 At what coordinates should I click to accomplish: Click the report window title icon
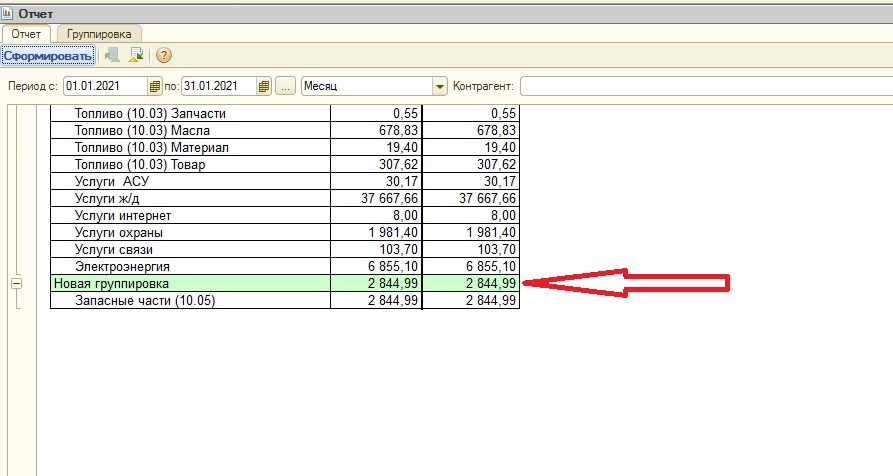coord(9,13)
